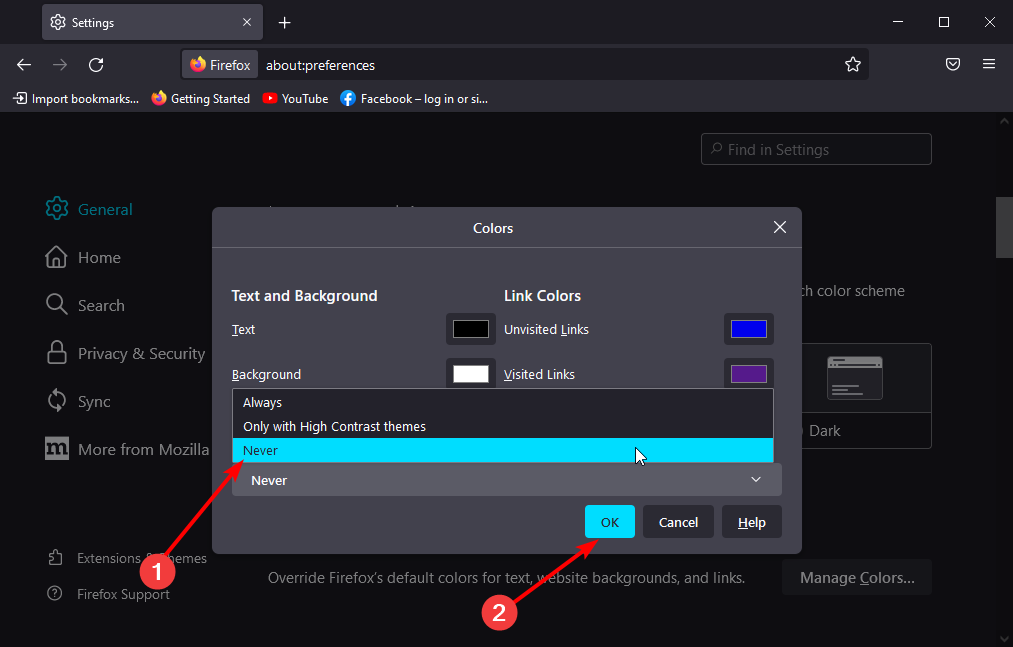Reload the page with refresh icon
Image resolution: width=1013 pixels, height=647 pixels.
96,65
